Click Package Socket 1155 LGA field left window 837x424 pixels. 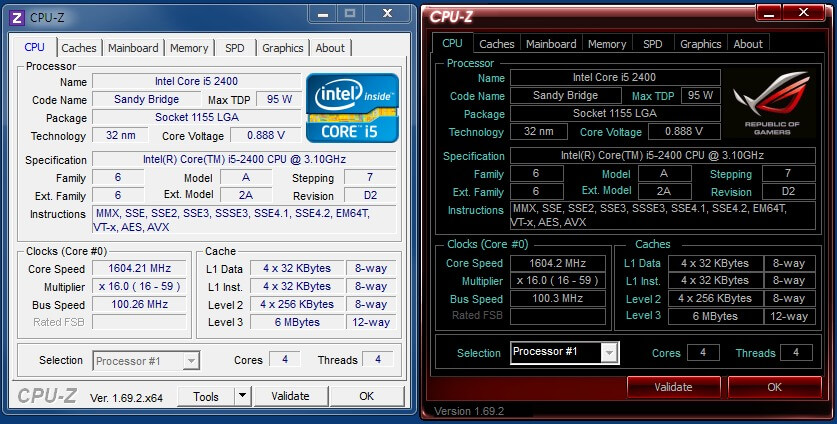point(196,117)
